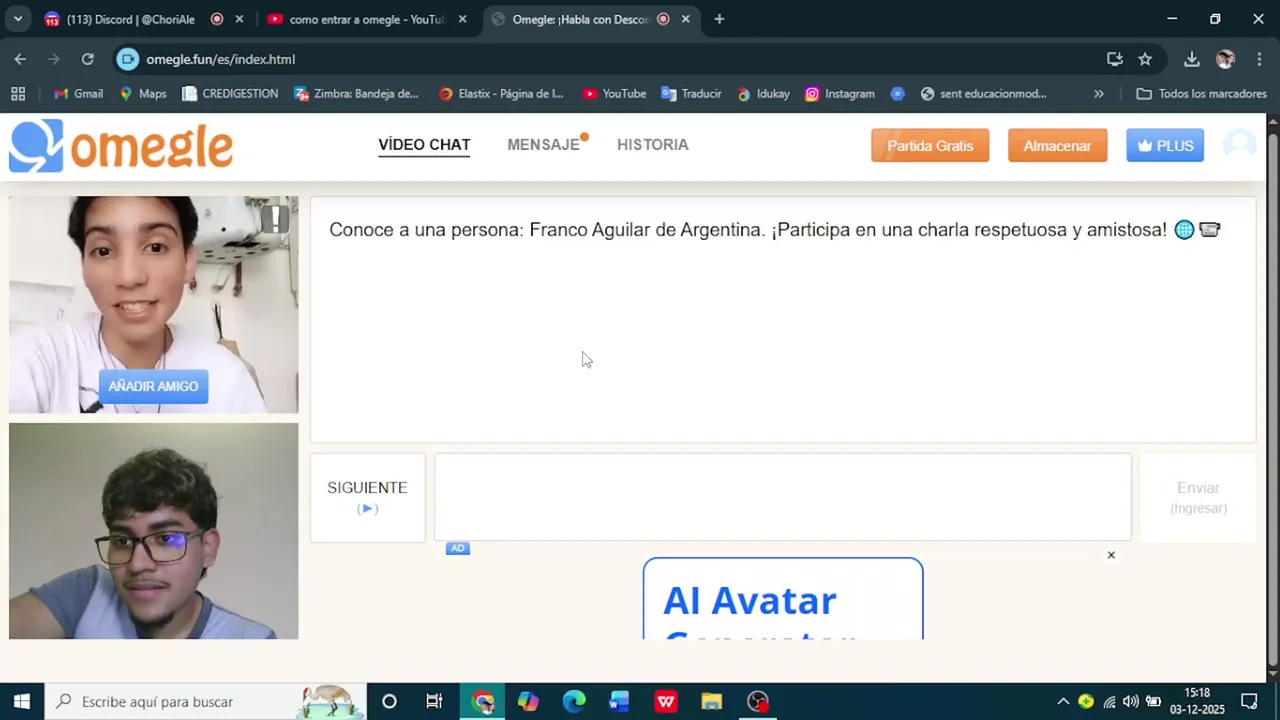Image resolution: width=1280 pixels, height=720 pixels.
Task: Open the YouTube bookmark
Action: (614, 93)
